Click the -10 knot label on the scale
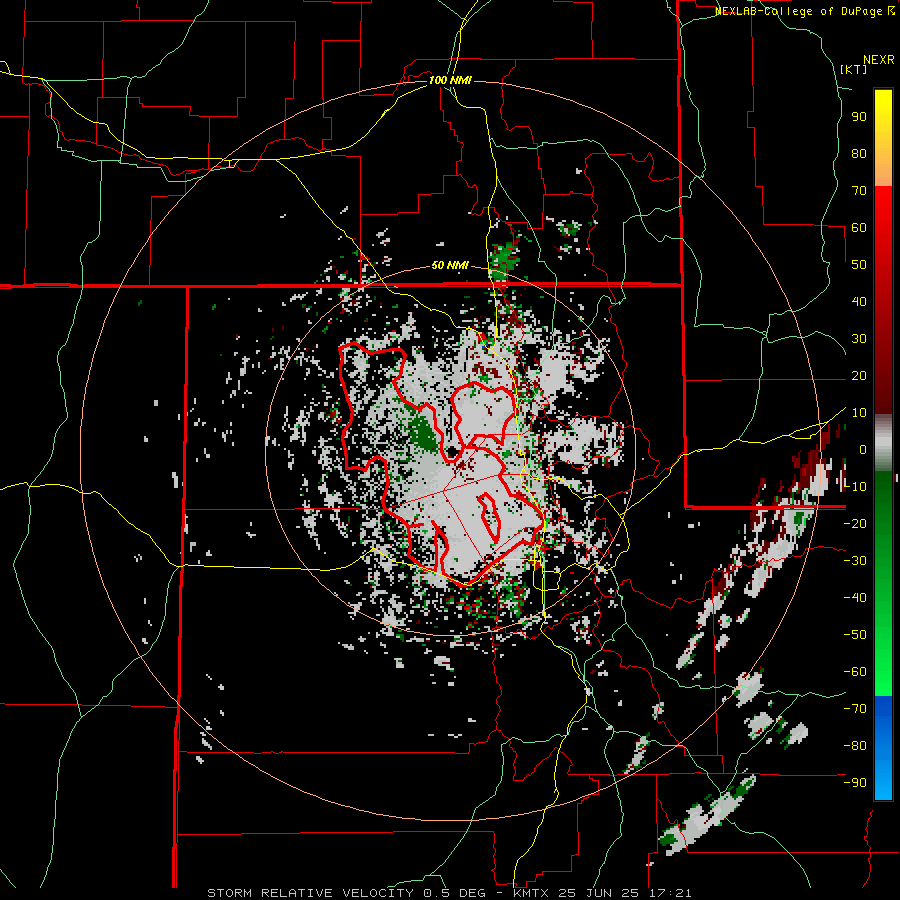 coord(855,487)
